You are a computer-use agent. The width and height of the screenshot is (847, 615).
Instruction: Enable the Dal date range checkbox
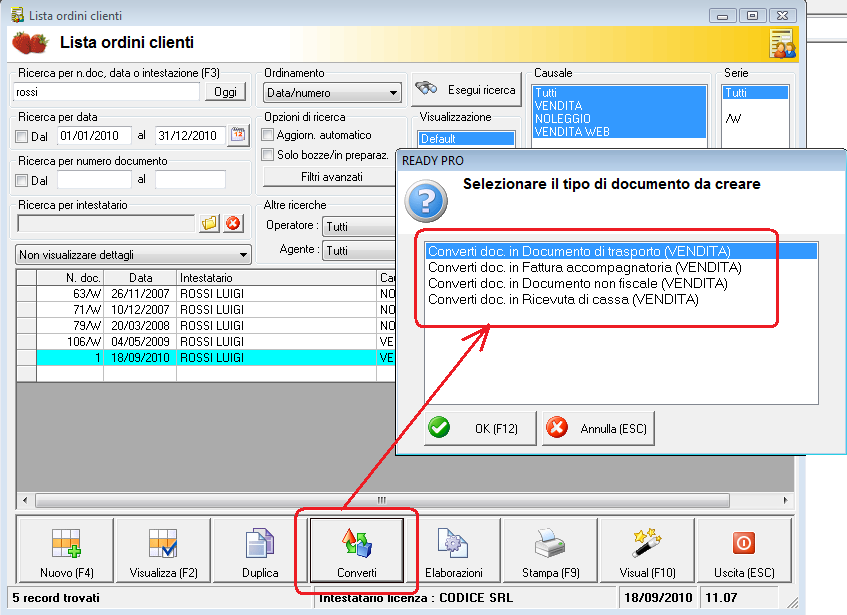pos(22,136)
